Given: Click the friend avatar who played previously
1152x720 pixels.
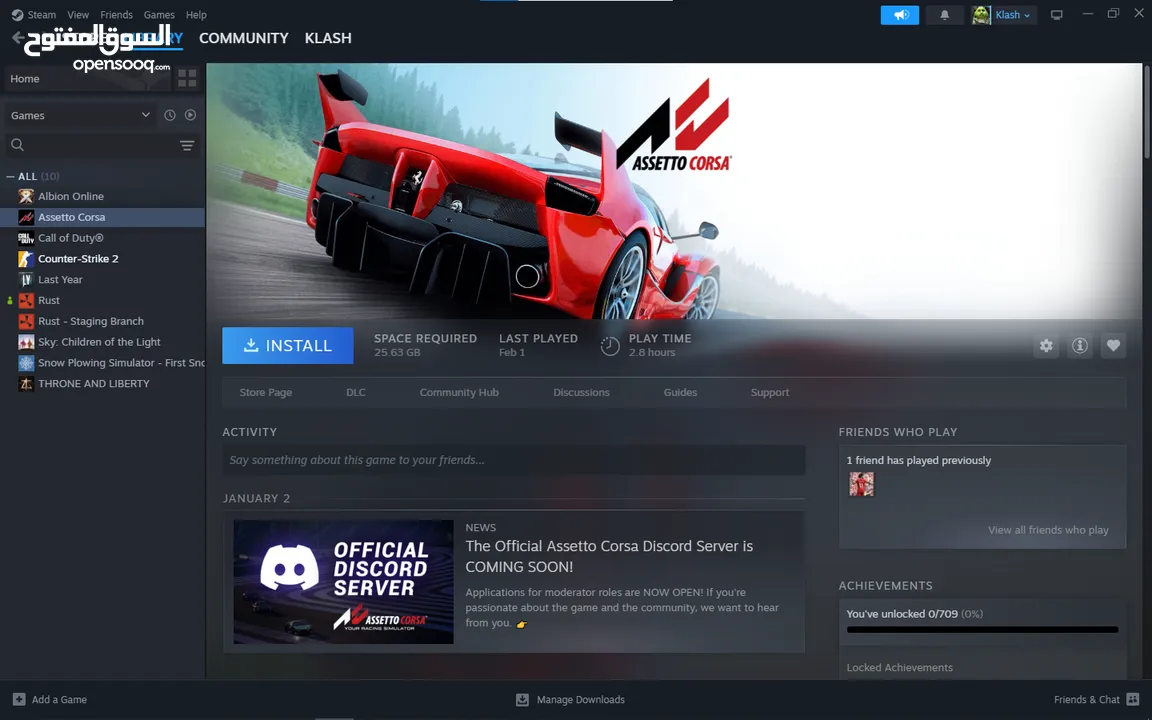Looking at the screenshot, I should pos(861,484).
